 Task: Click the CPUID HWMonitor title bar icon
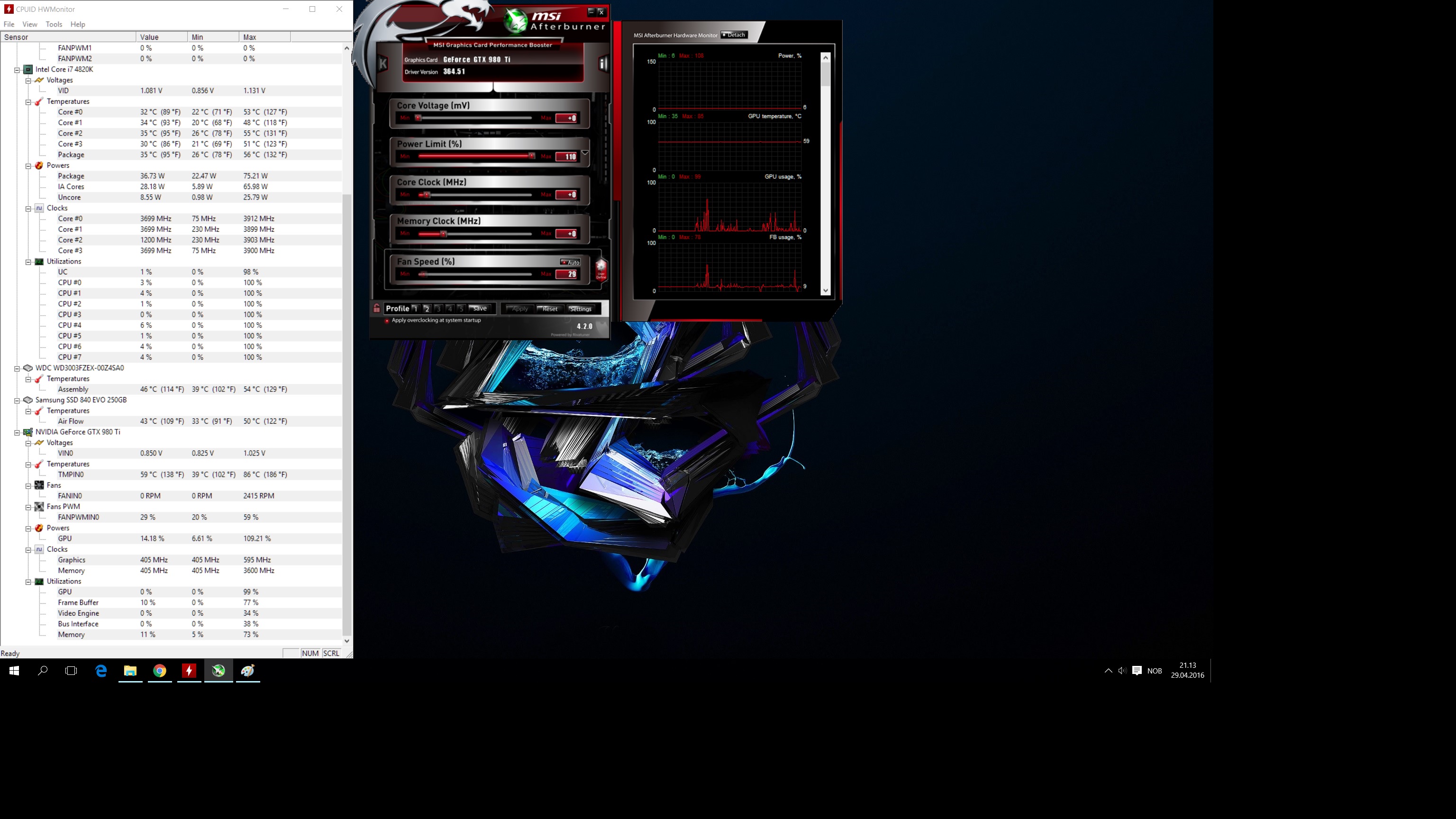9,9
